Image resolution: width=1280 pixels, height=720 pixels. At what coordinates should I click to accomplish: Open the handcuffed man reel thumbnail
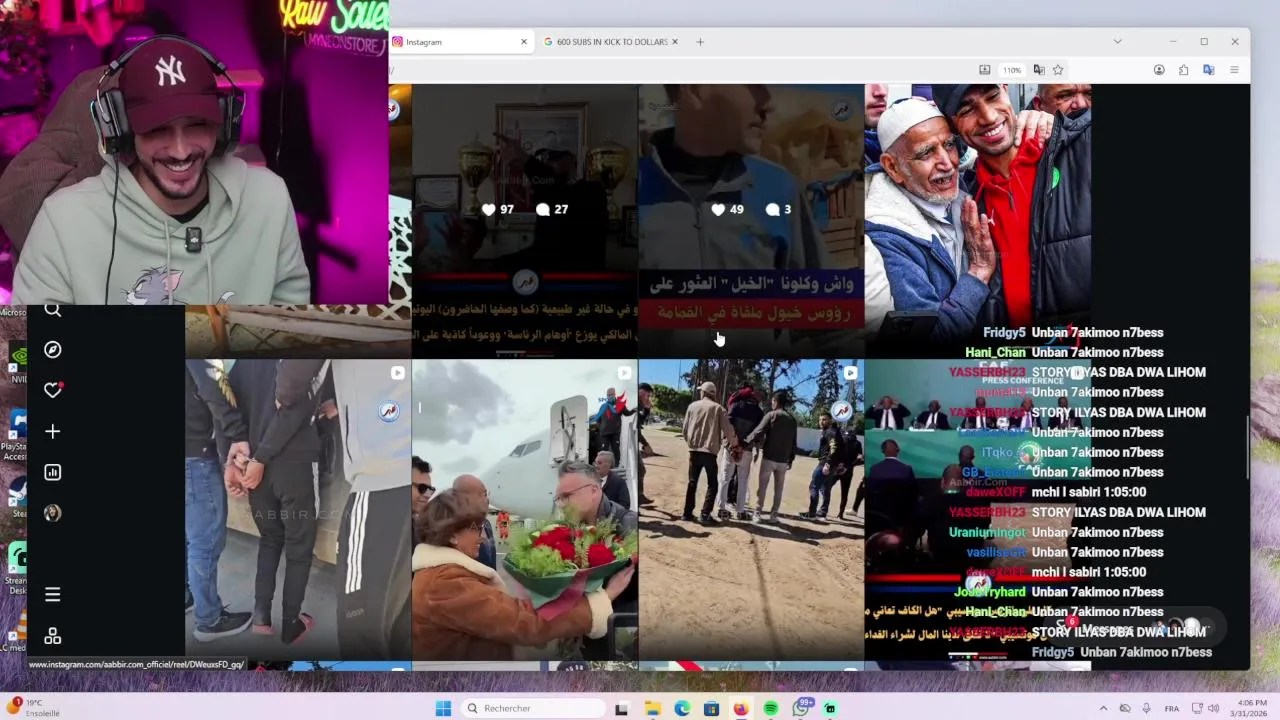point(298,509)
